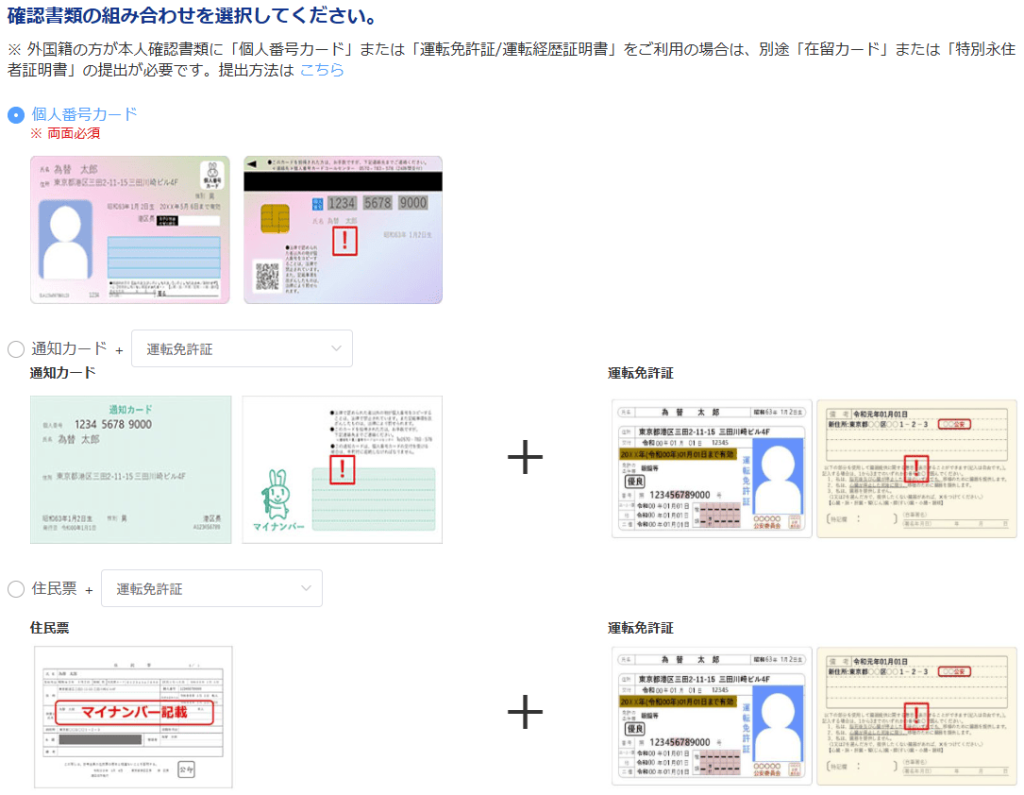The width and height of the screenshot is (1024, 795).
Task: Click the 住民票 sample document image
Action: click(133, 716)
